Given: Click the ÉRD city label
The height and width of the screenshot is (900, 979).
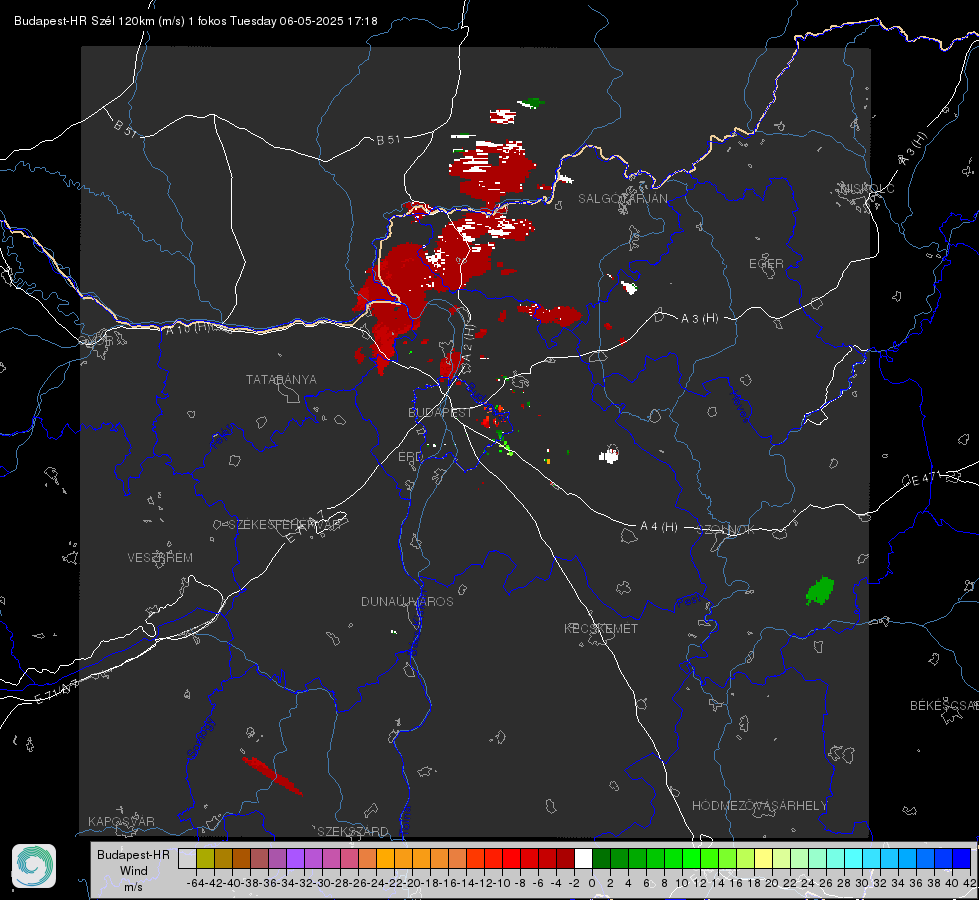Looking at the screenshot, I should [410, 457].
